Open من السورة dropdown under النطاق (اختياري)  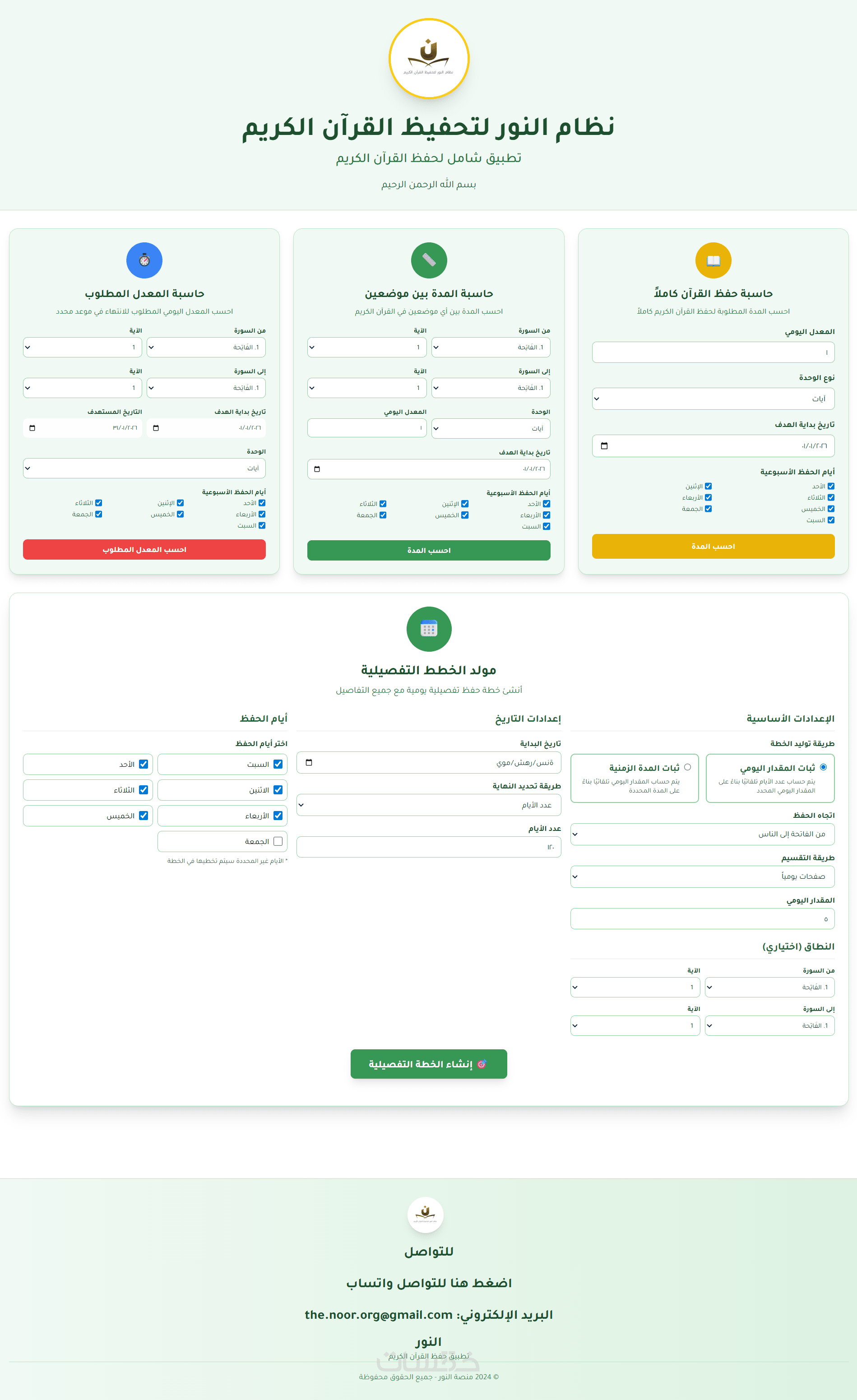click(x=769, y=987)
